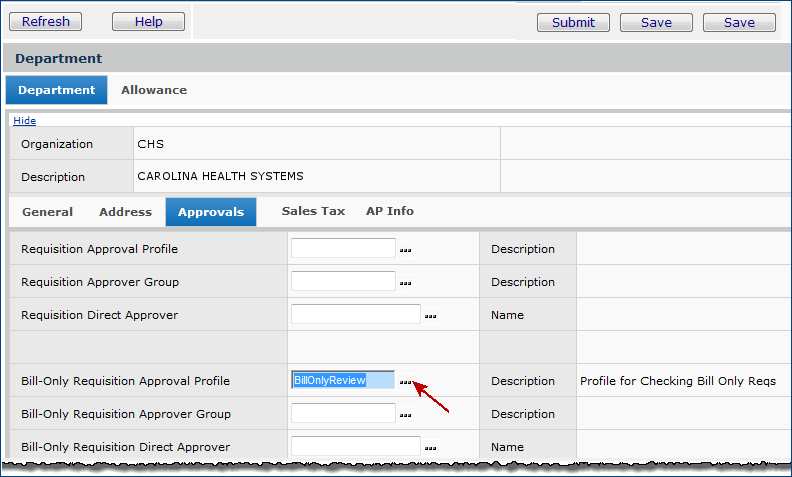Click the Requisition Approval Profile text field
This screenshot has width=792, height=477.
(x=343, y=248)
